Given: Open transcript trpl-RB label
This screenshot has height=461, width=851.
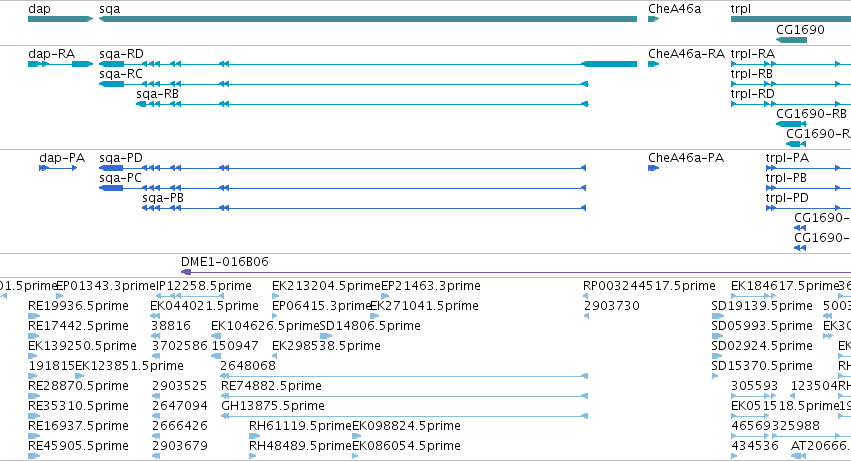Looking at the screenshot, I should [751, 74].
